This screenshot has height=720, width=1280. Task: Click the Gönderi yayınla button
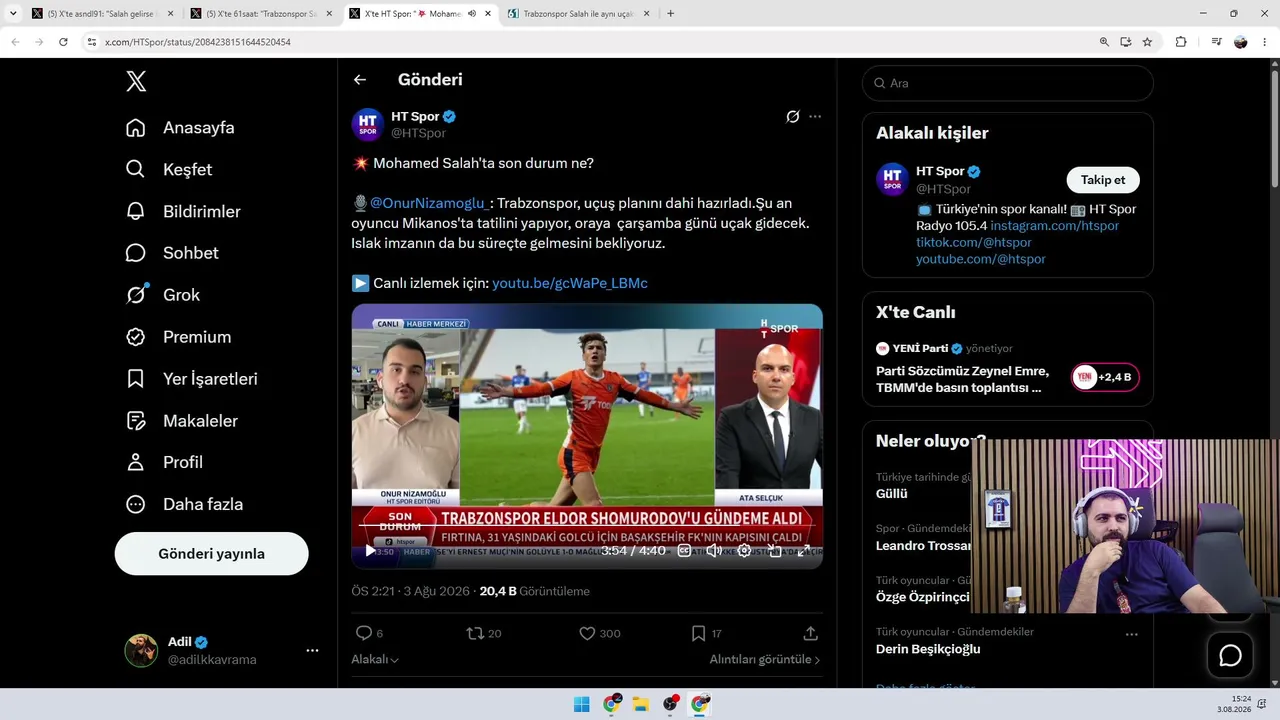click(x=212, y=554)
